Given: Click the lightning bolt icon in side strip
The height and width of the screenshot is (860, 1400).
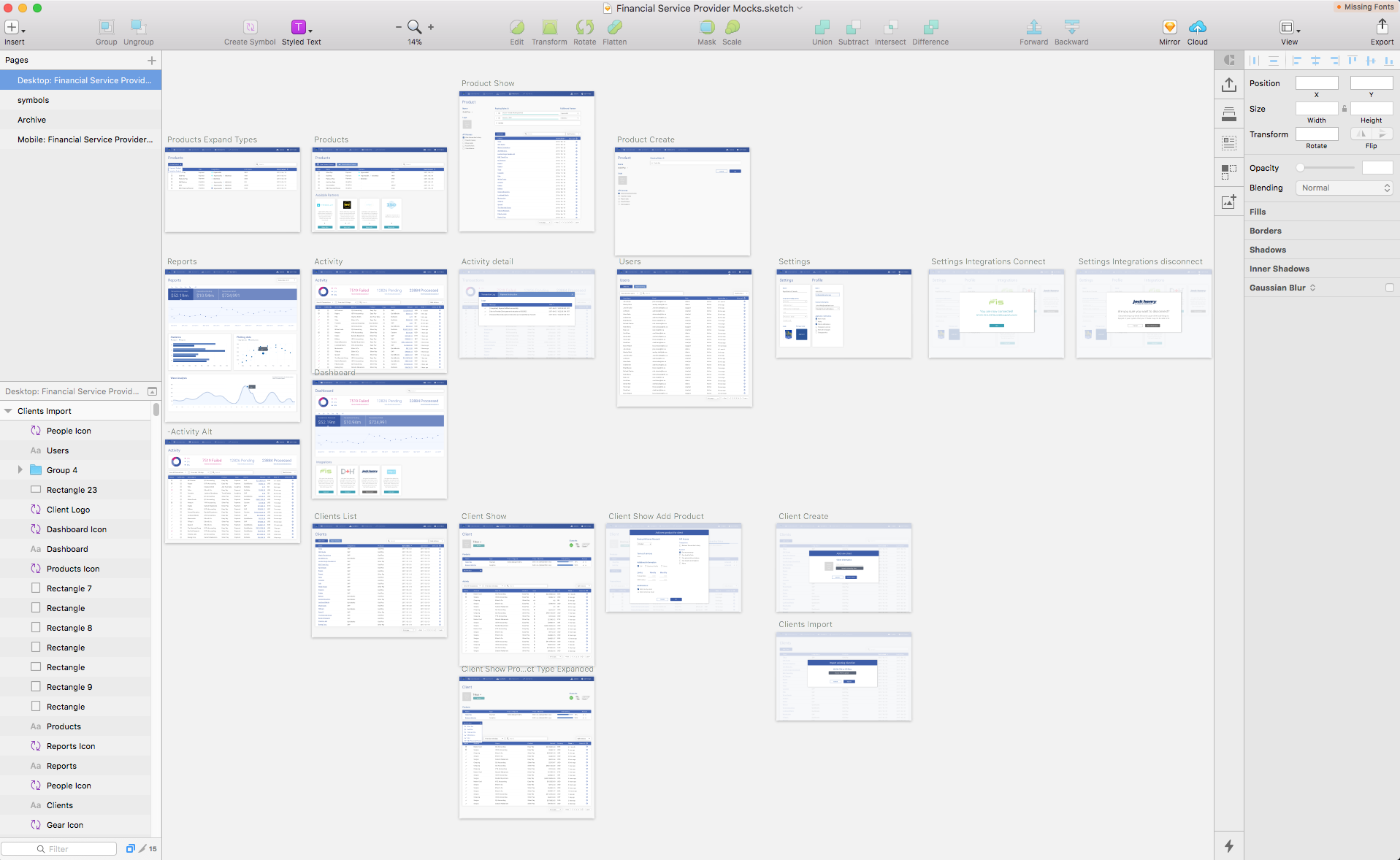Looking at the screenshot, I should click(1229, 845).
